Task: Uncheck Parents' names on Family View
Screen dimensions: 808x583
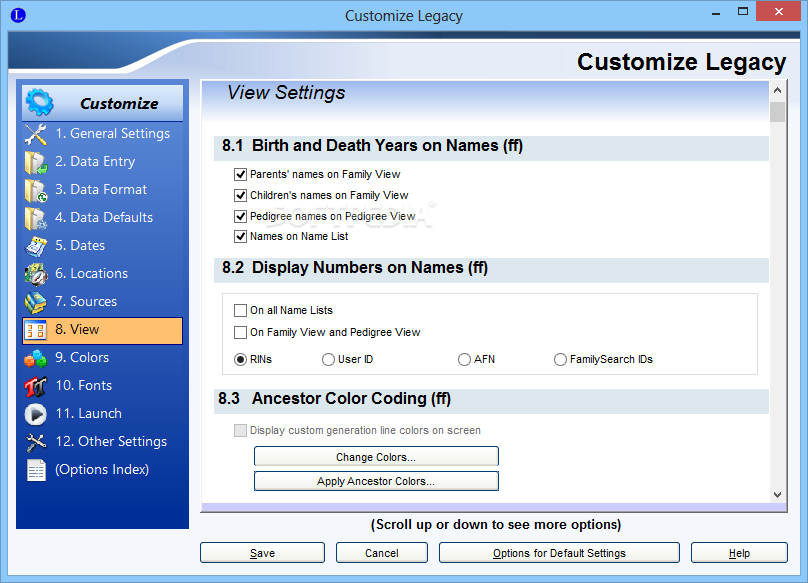Action: pos(240,174)
